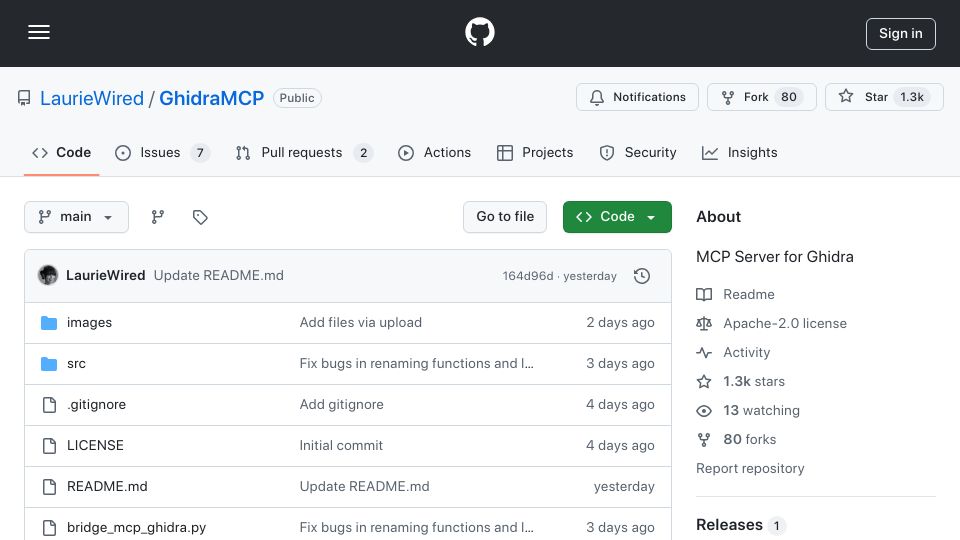Open the Activity link
This screenshot has width=960, height=540.
coord(746,353)
